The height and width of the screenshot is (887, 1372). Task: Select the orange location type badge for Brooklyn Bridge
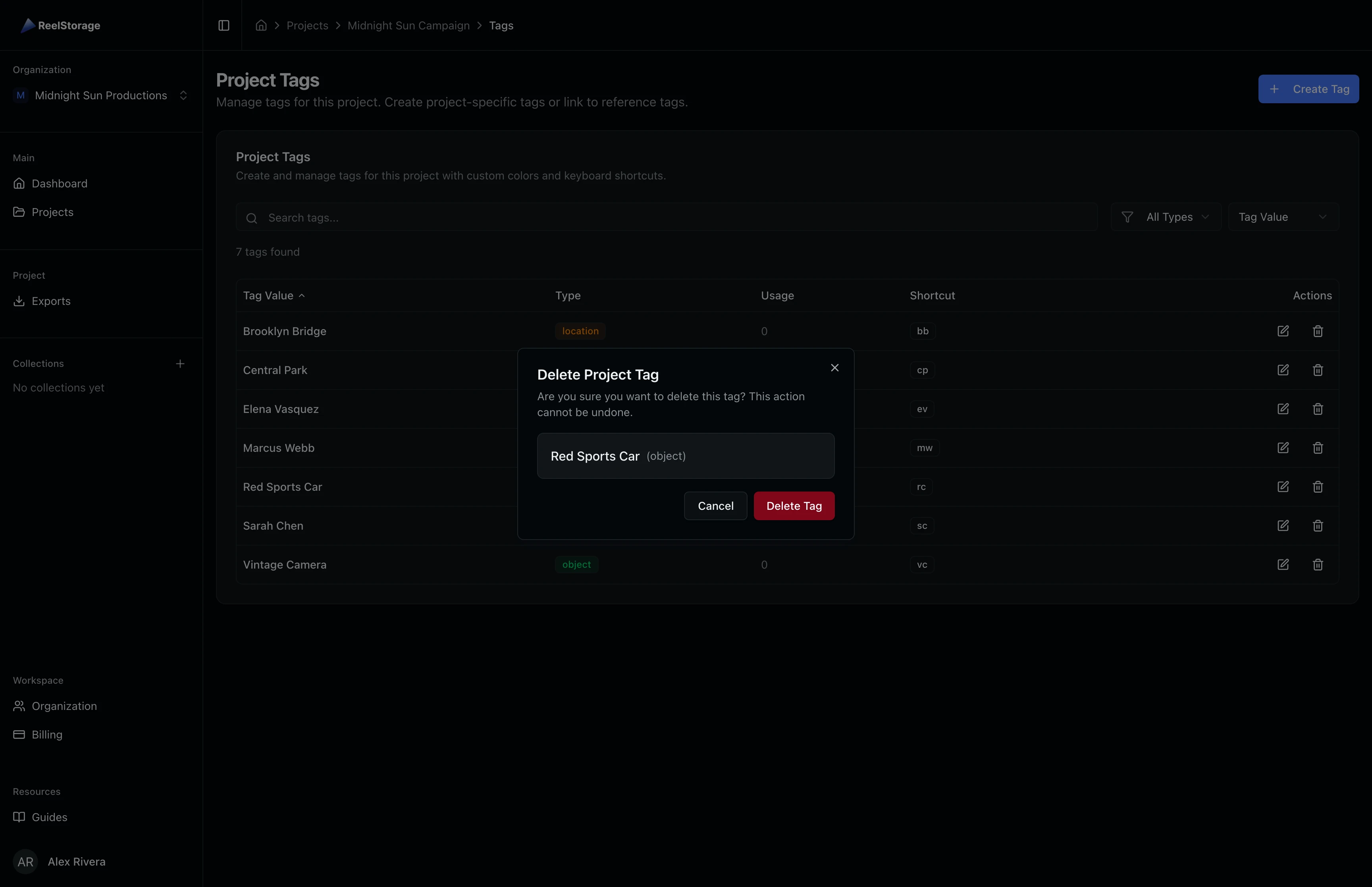tap(579, 331)
